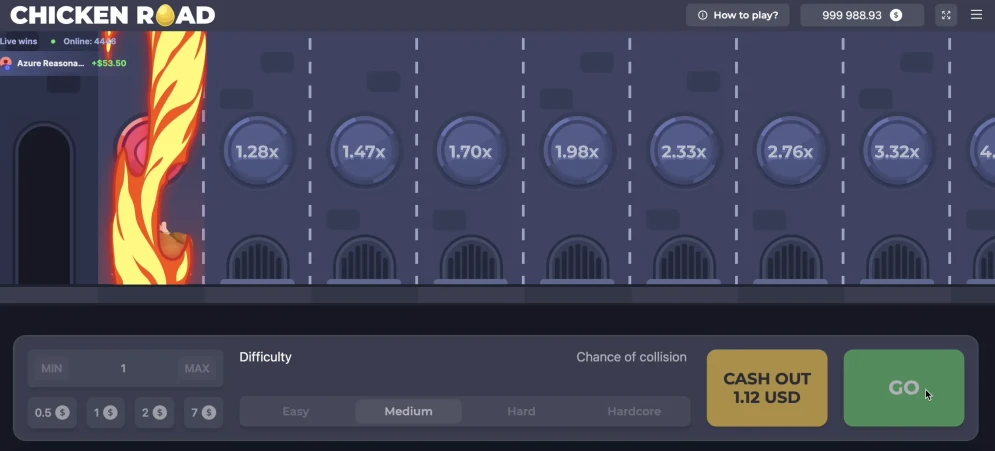This screenshot has height=451, width=995.
Task: Select Hard difficulty
Action: coord(521,412)
